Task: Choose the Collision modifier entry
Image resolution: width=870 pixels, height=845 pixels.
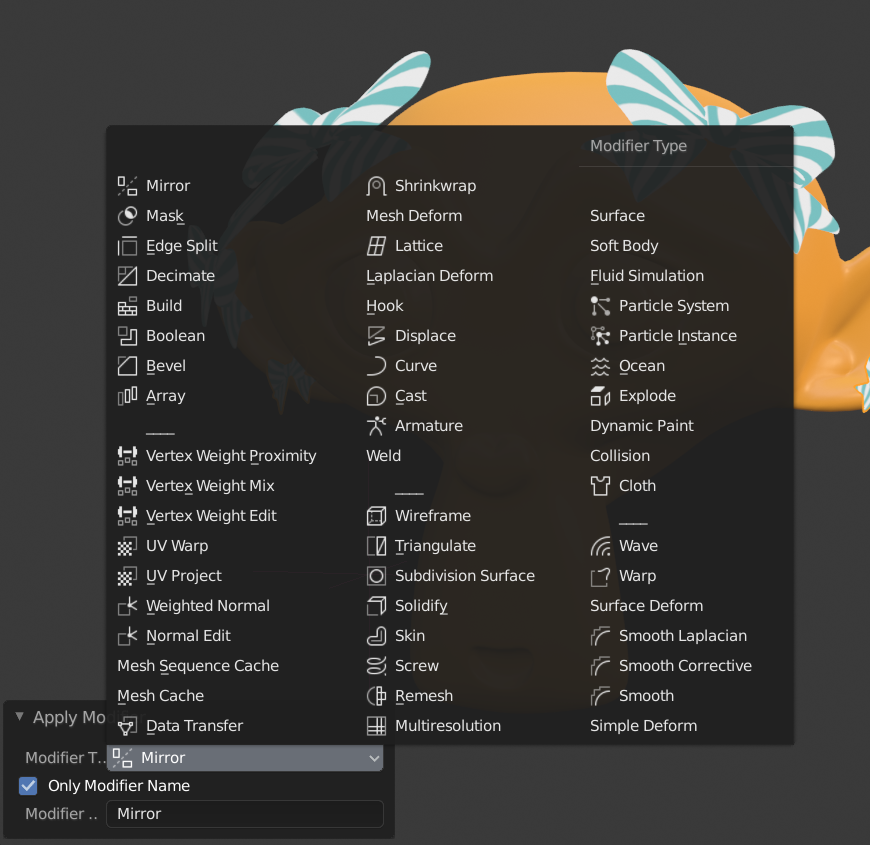Action: point(620,456)
